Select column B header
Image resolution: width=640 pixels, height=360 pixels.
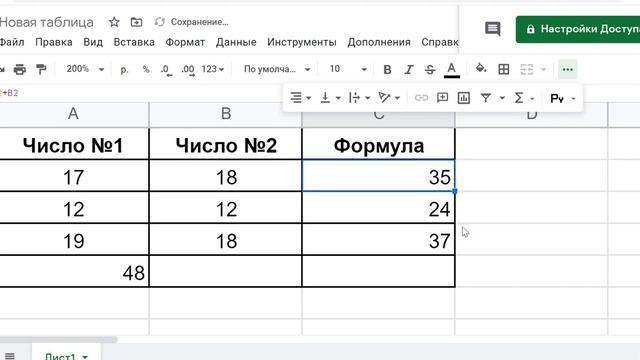[226, 114]
